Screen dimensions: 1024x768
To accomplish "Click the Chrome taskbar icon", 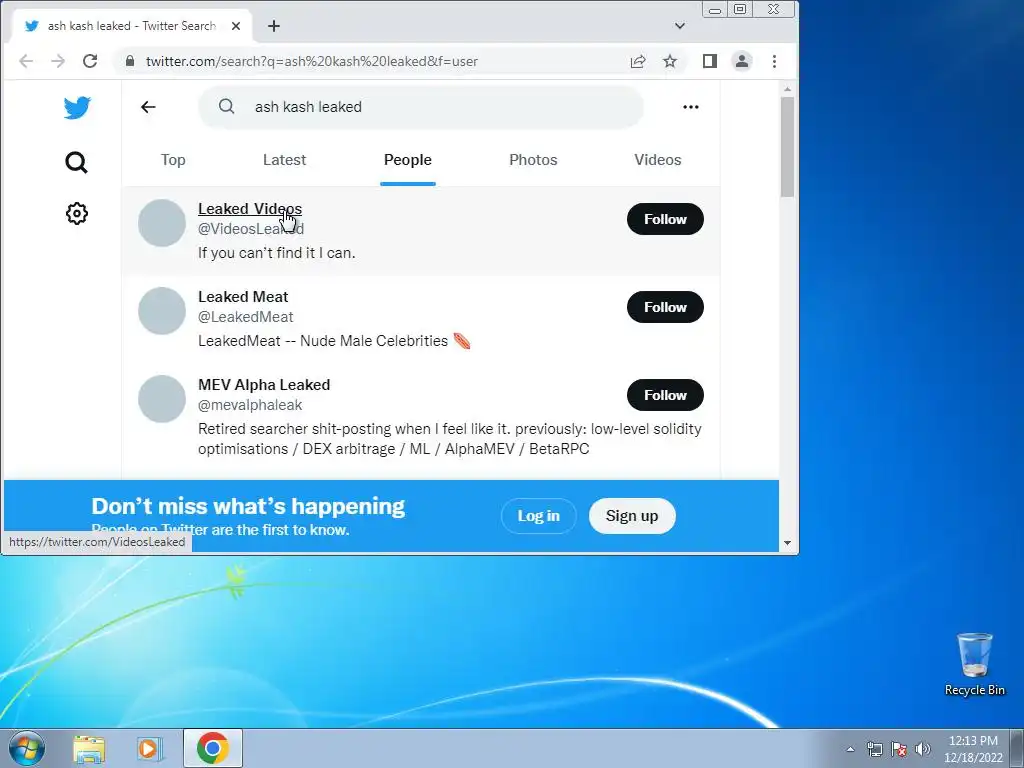I will click(x=213, y=748).
